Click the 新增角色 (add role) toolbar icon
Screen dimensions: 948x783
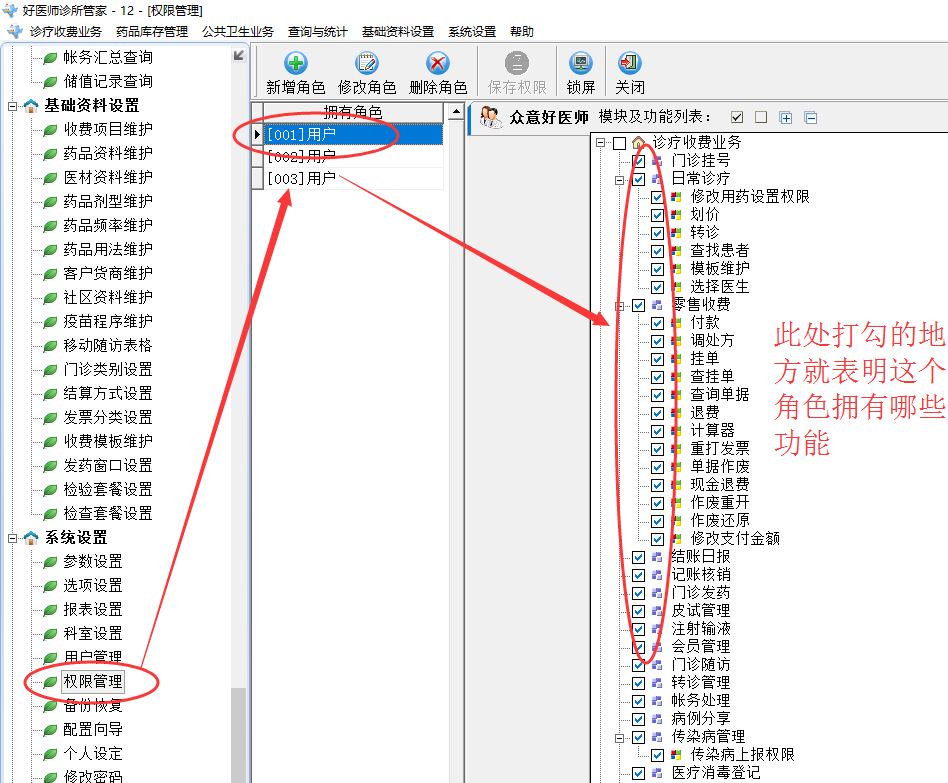point(295,65)
